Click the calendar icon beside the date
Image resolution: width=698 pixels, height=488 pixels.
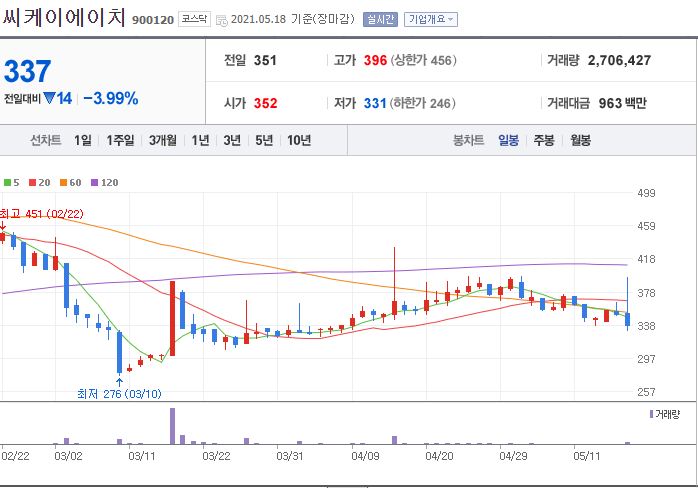(222, 20)
